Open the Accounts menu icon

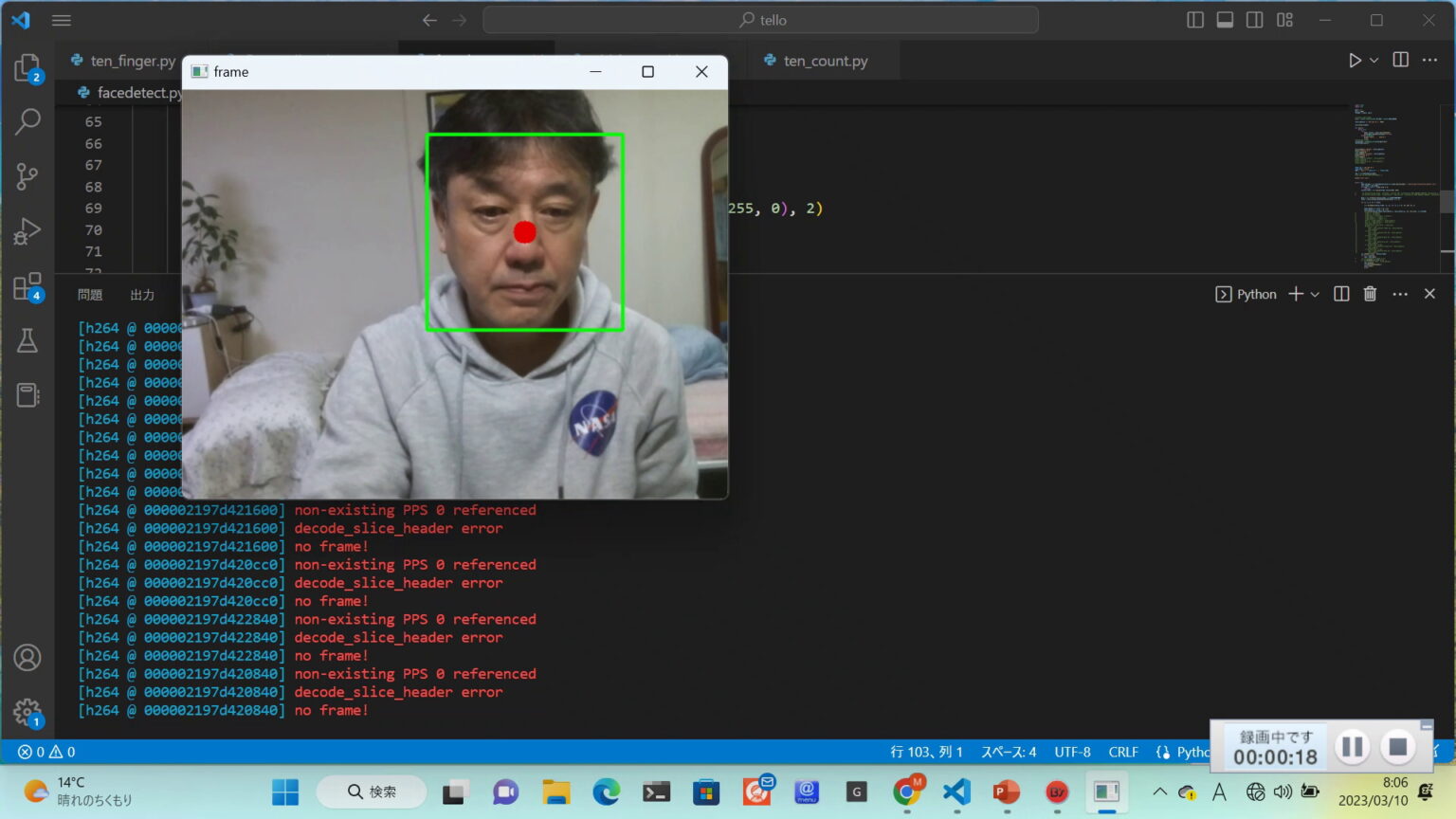point(27,657)
